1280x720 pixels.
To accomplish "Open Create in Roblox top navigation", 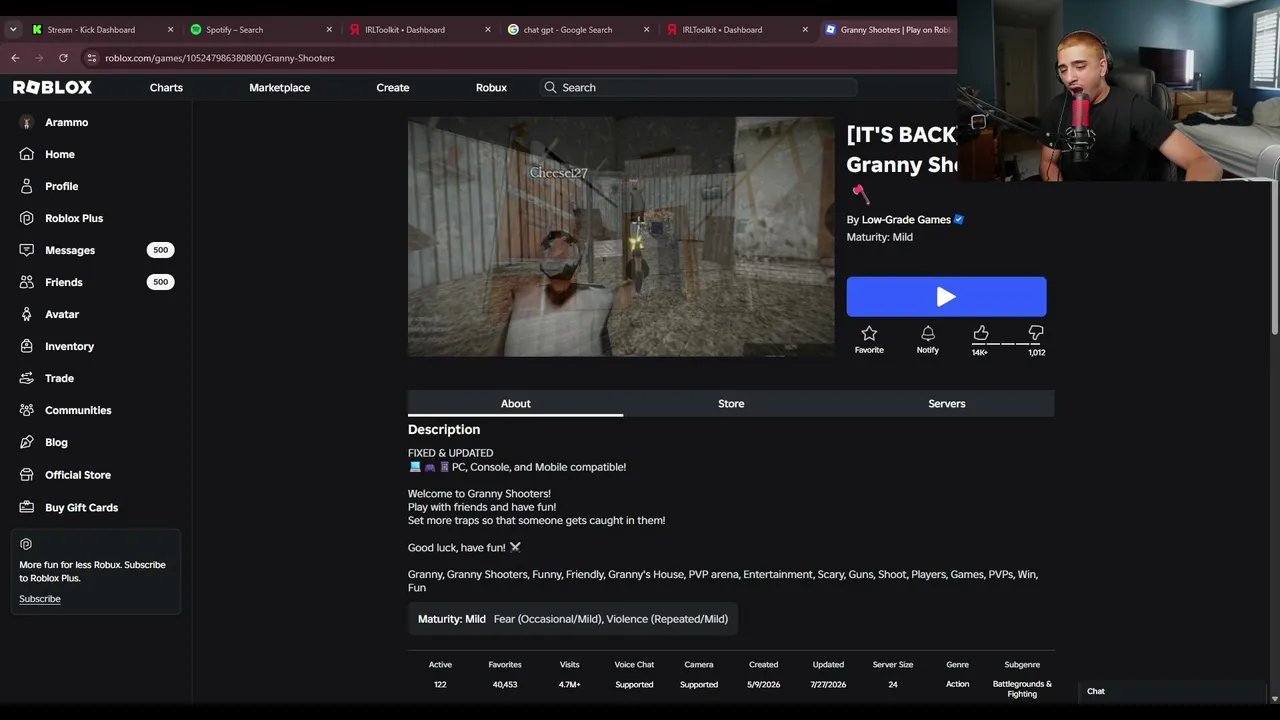I will tap(393, 88).
